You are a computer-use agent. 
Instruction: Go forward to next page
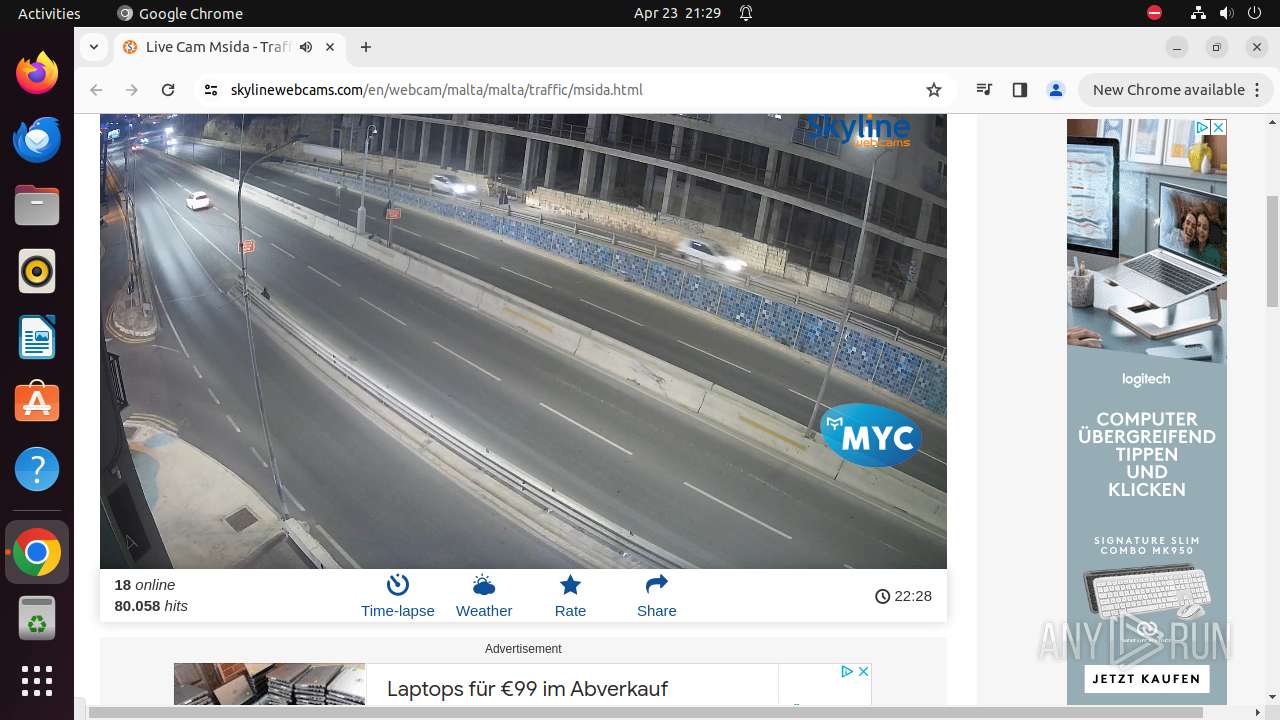pos(132,90)
